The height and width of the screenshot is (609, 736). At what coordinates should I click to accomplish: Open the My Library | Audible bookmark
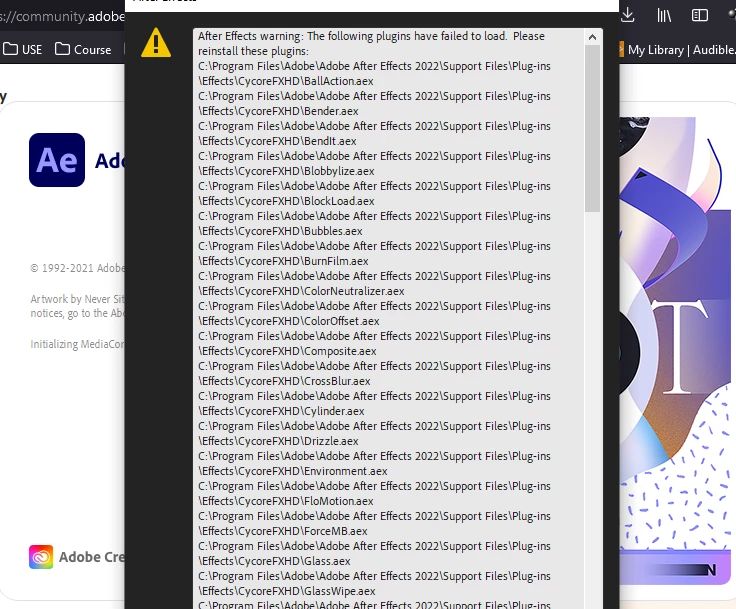pos(676,50)
